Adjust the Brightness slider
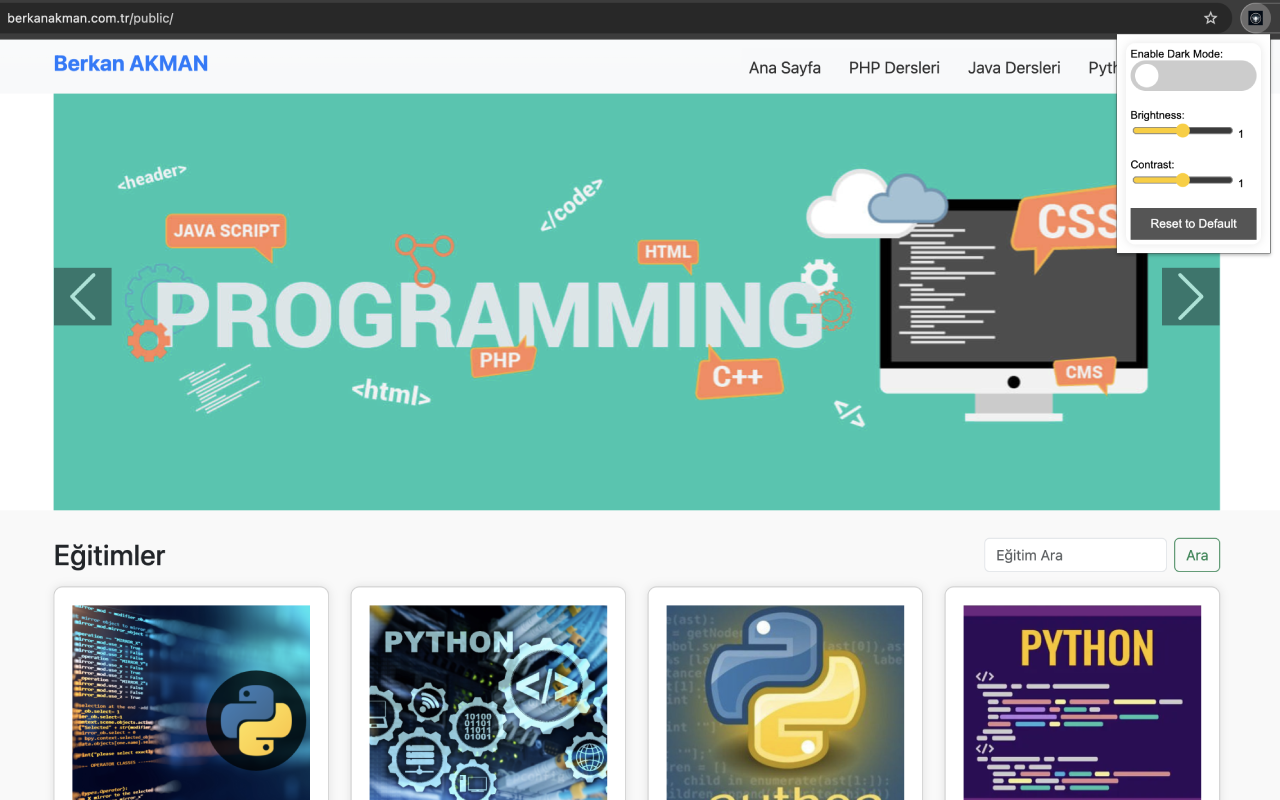Screen dimensions: 1280x800 1182,131
